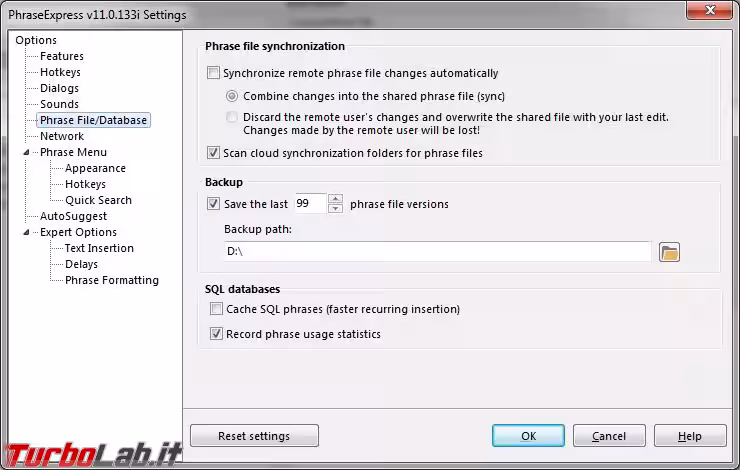Image resolution: width=740 pixels, height=470 pixels.
Task: Open the Features options page
Action: click(62, 56)
